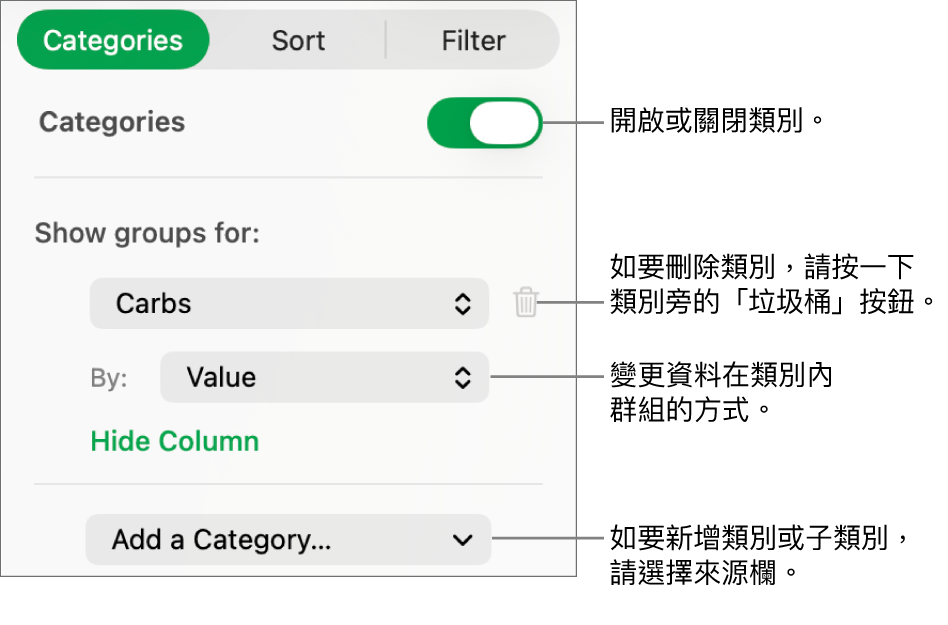Select the Categories tab
The width and height of the screenshot is (948, 625).
pyautogui.click(x=113, y=41)
